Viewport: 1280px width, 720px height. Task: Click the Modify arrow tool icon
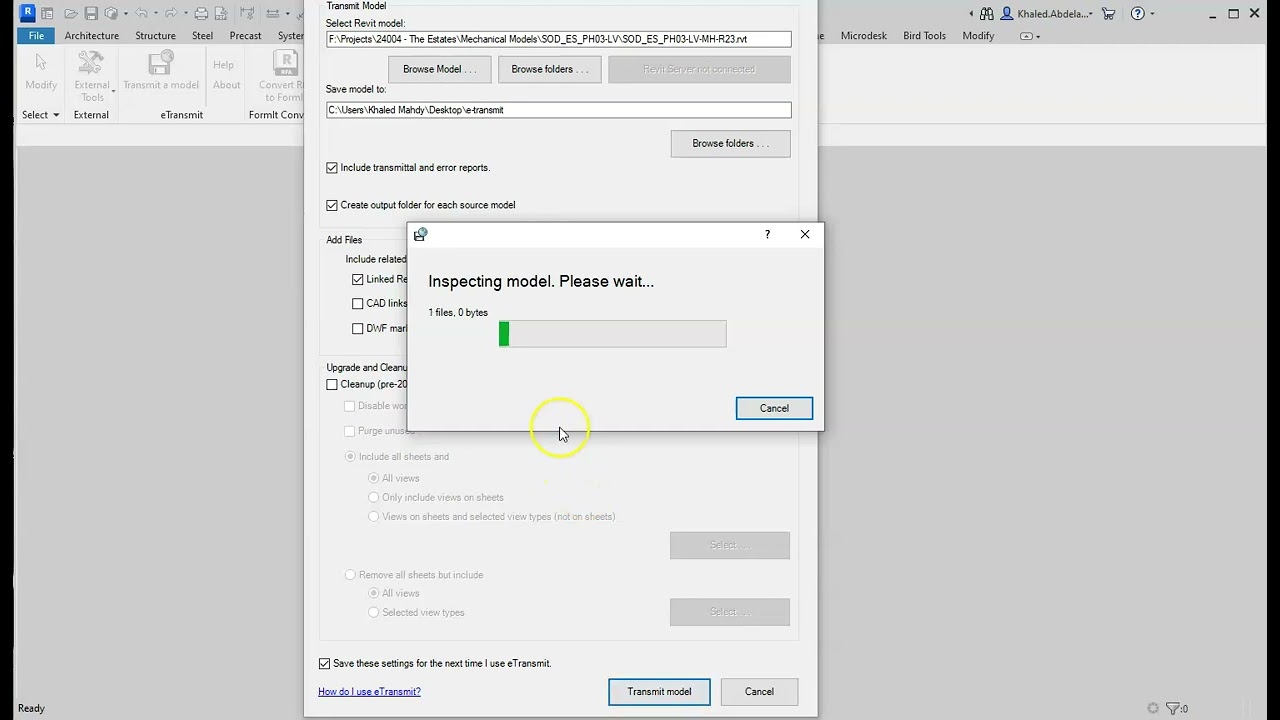point(41,64)
